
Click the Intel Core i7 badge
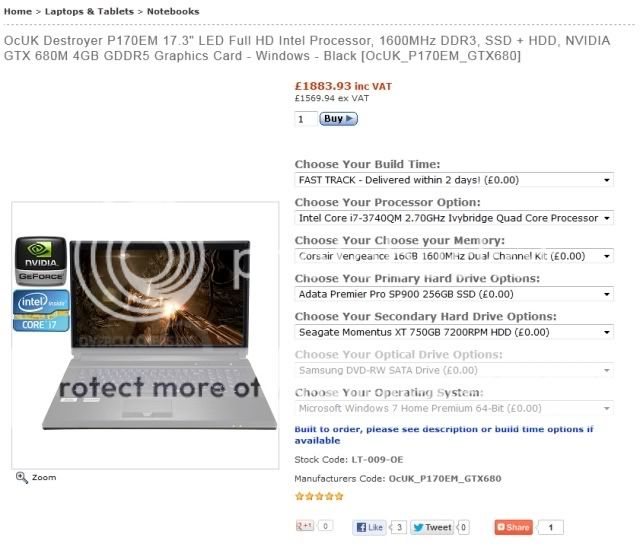pos(41,311)
